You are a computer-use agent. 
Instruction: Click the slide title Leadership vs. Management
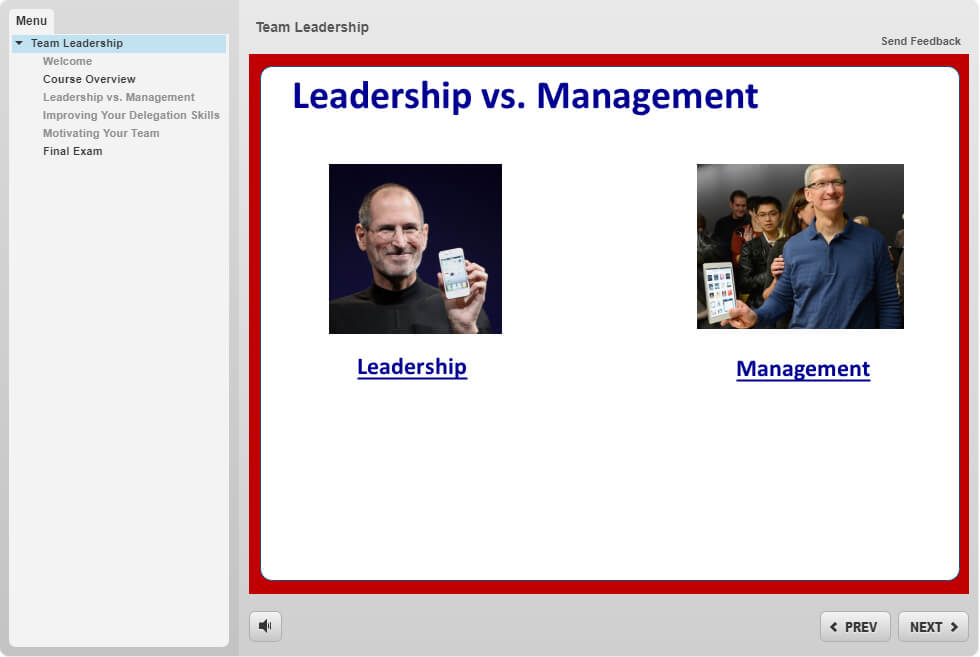(525, 96)
